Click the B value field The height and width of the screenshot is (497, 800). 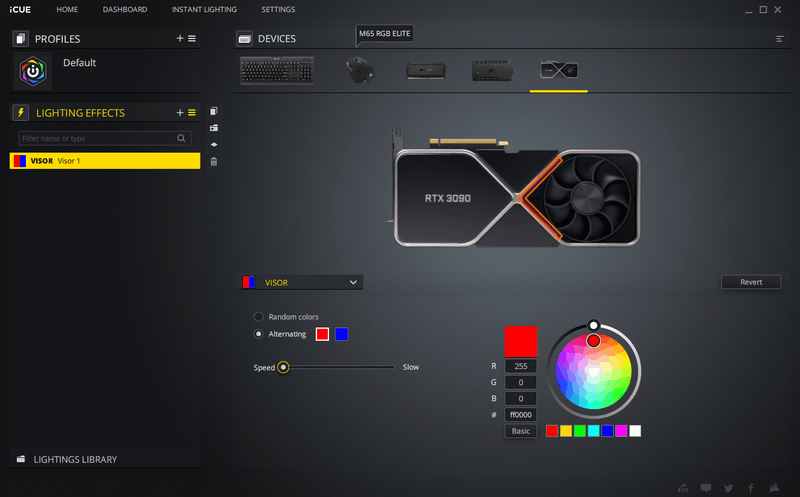click(520, 399)
